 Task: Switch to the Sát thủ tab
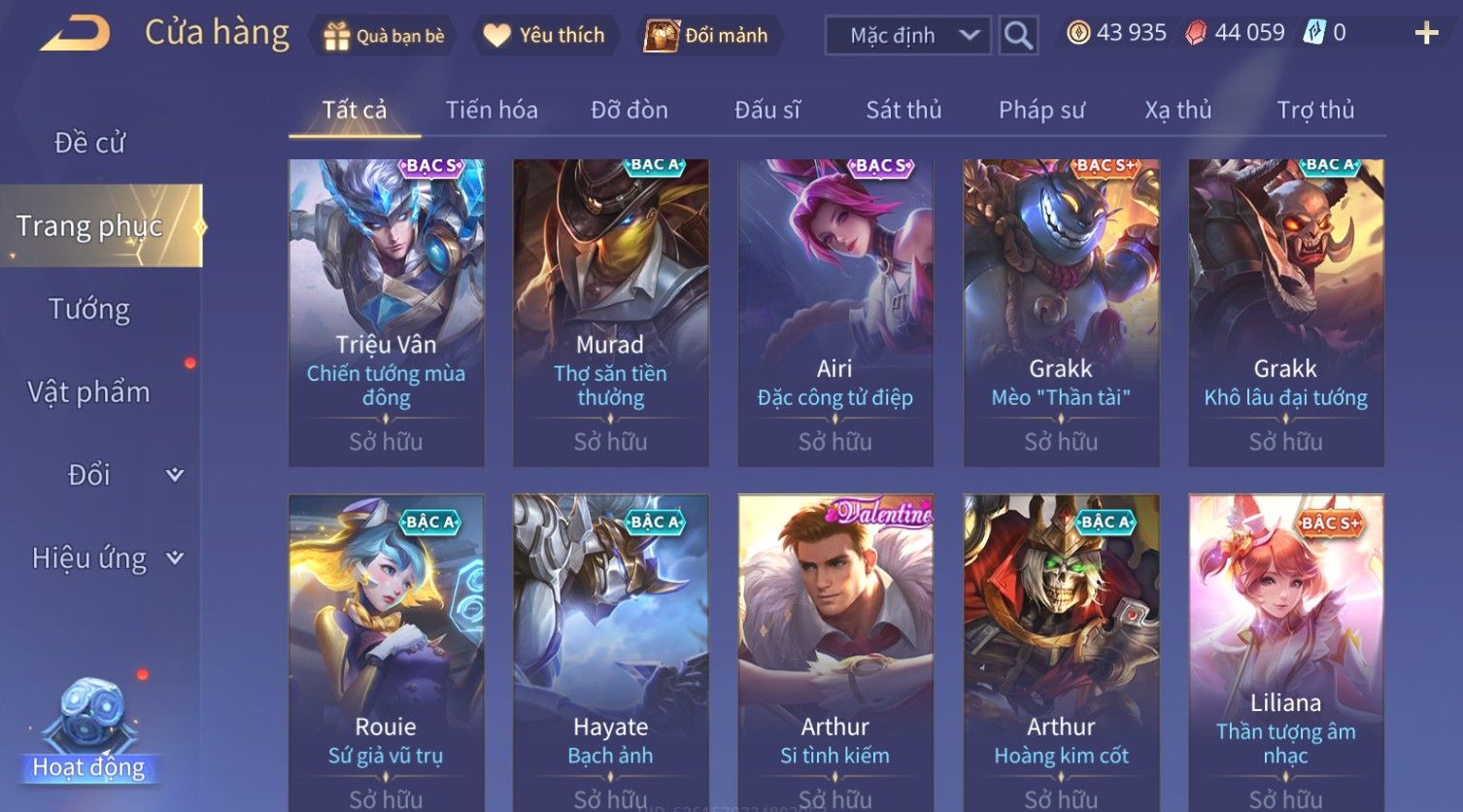[x=903, y=110]
